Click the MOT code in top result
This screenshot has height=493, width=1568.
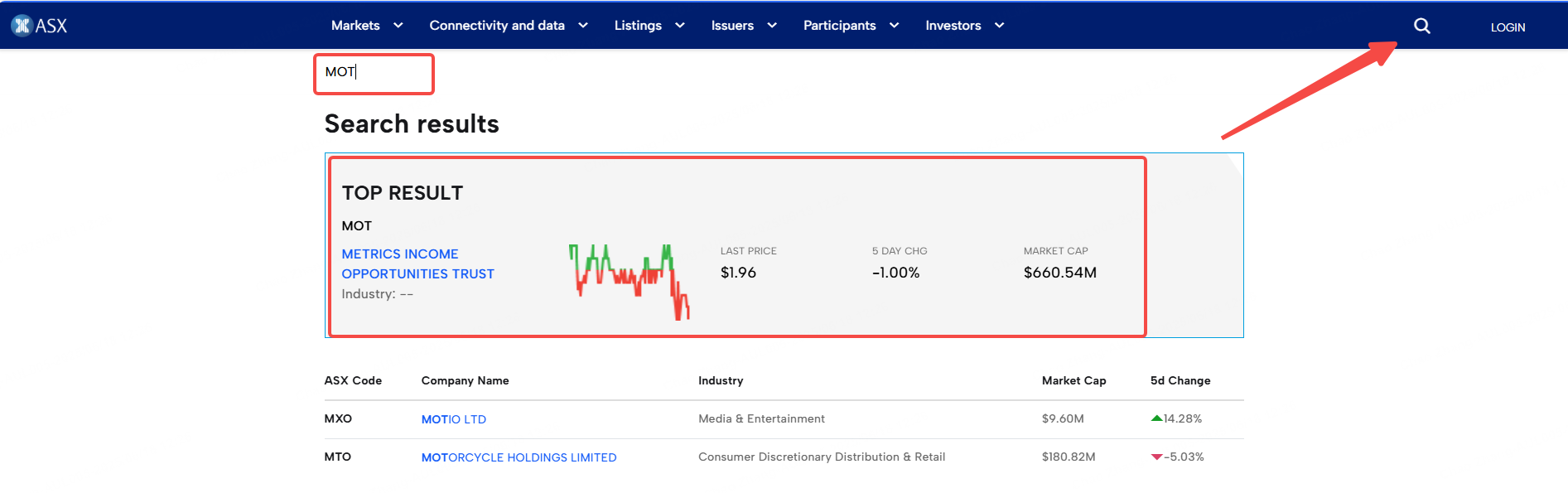pyautogui.click(x=357, y=225)
